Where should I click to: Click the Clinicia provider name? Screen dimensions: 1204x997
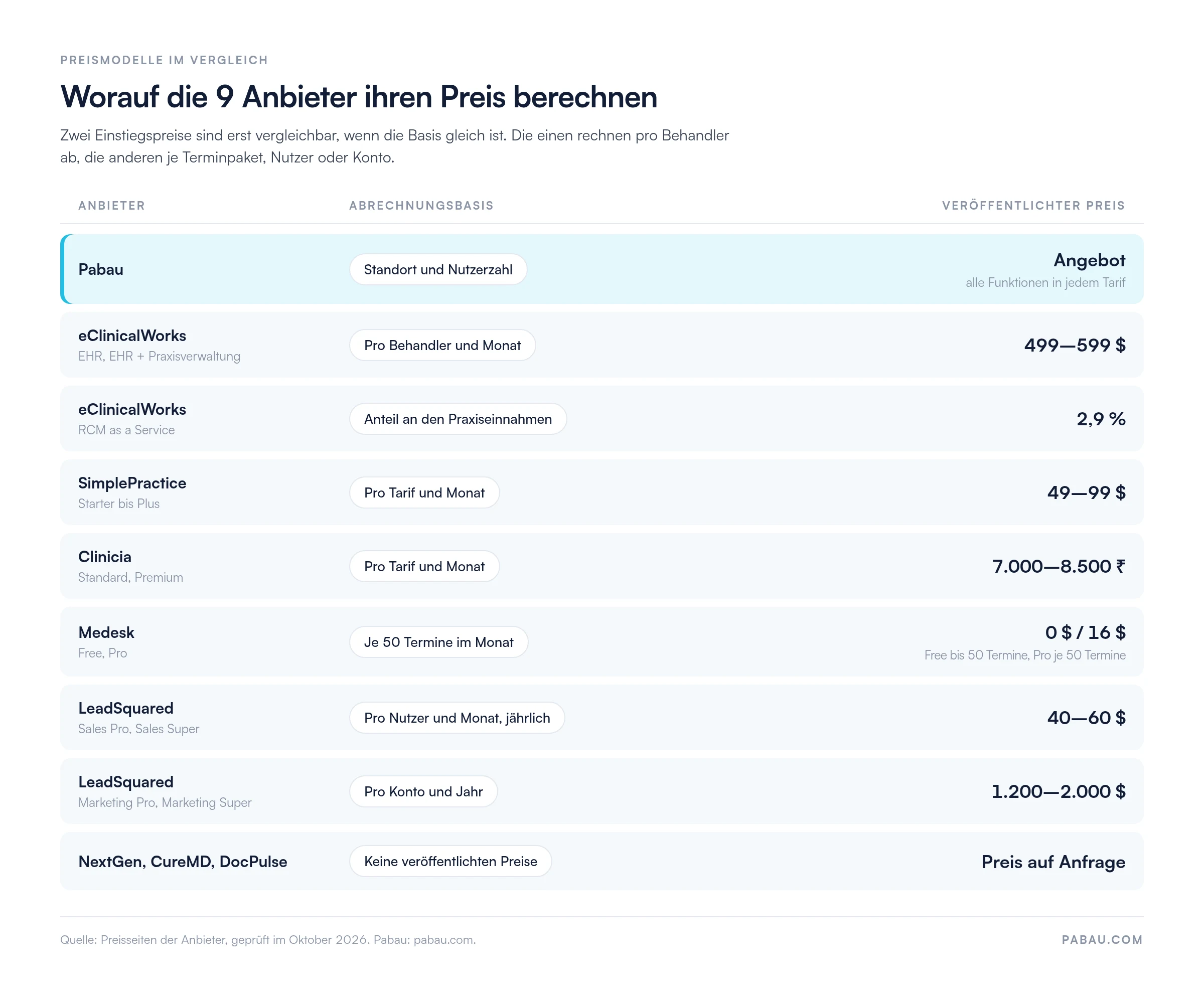(x=105, y=557)
